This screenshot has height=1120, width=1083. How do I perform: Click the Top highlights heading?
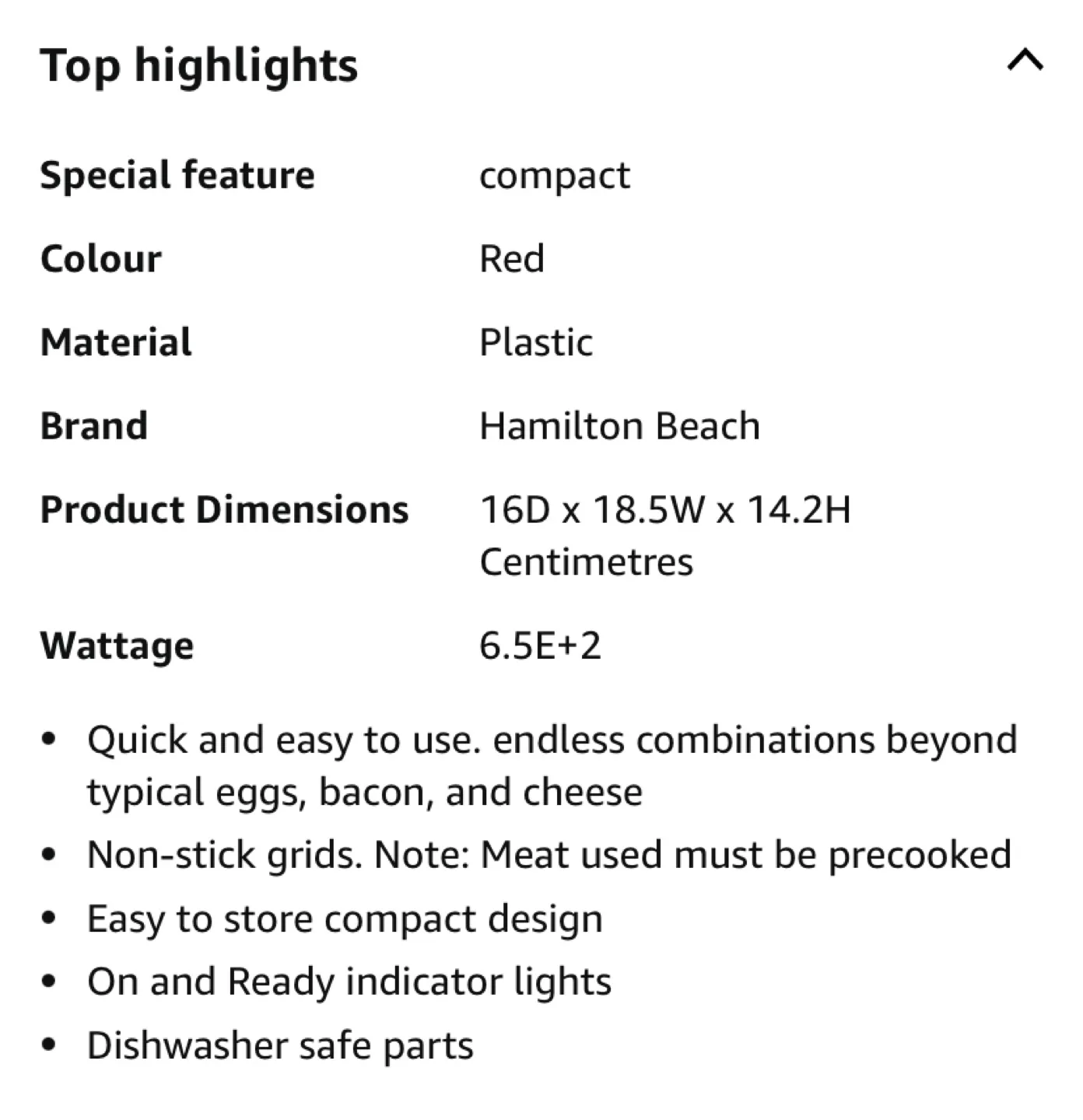coord(199,65)
